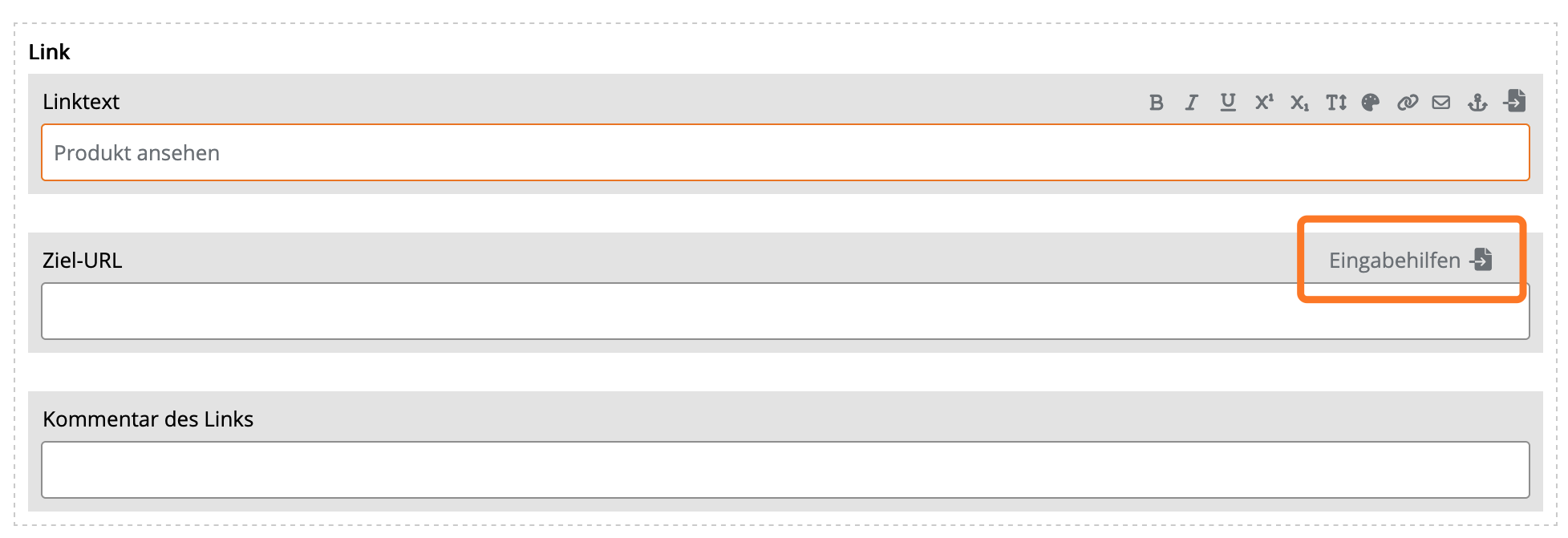Apply subscript in Linktext toolbar
The image size is (1568, 538).
click(x=1299, y=103)
